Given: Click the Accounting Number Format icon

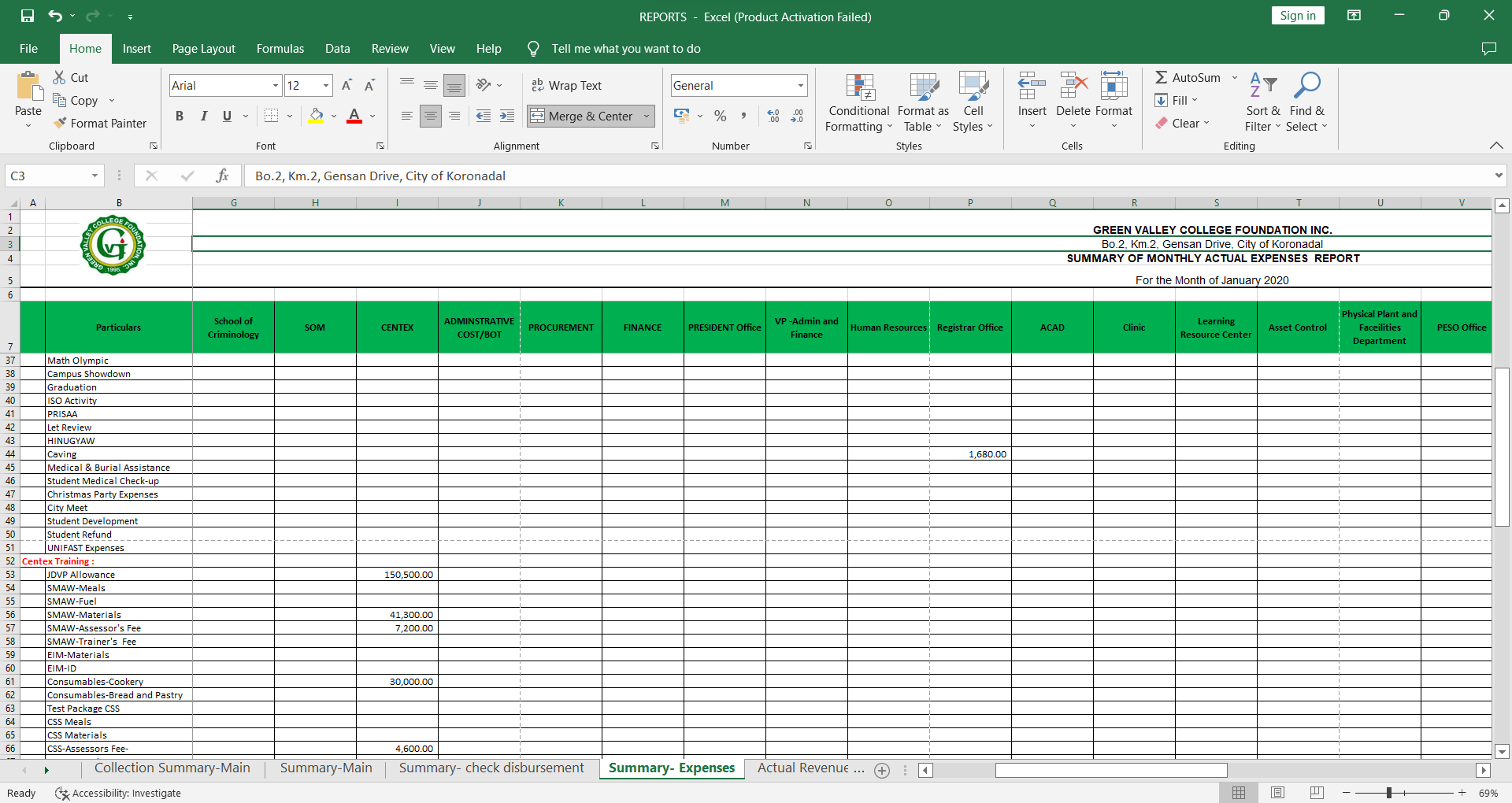Looking at the screenshot, I should click(682, 116).
